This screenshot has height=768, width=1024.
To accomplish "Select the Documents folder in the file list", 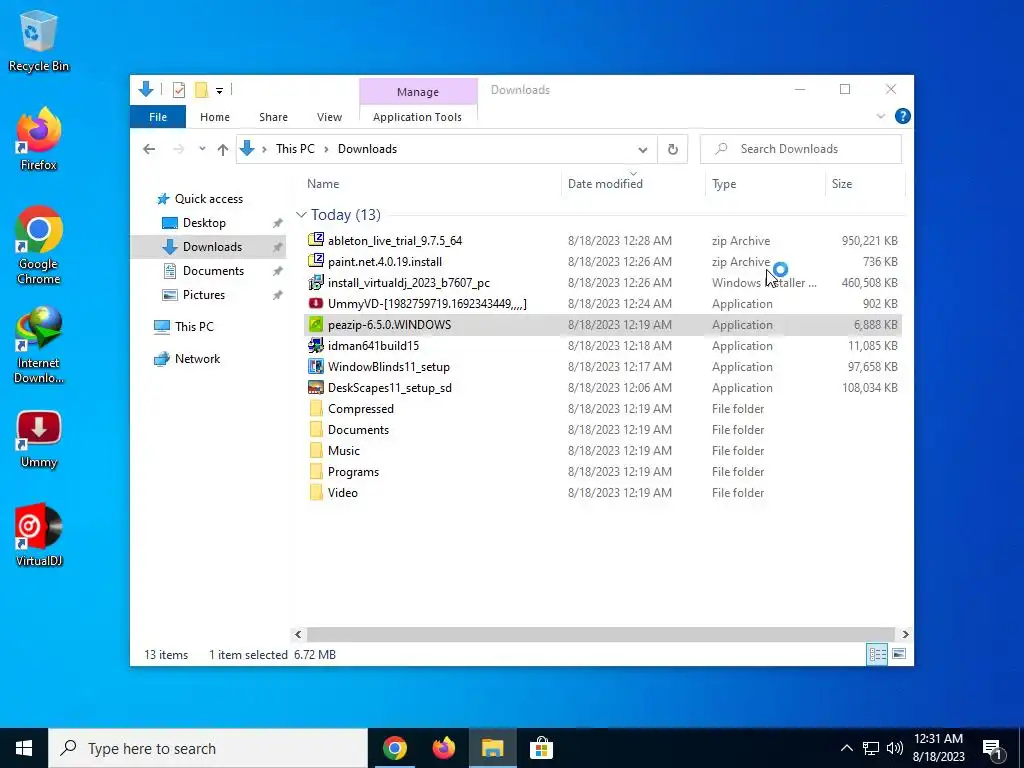I will pyautogui.click(x=358, y=430).
